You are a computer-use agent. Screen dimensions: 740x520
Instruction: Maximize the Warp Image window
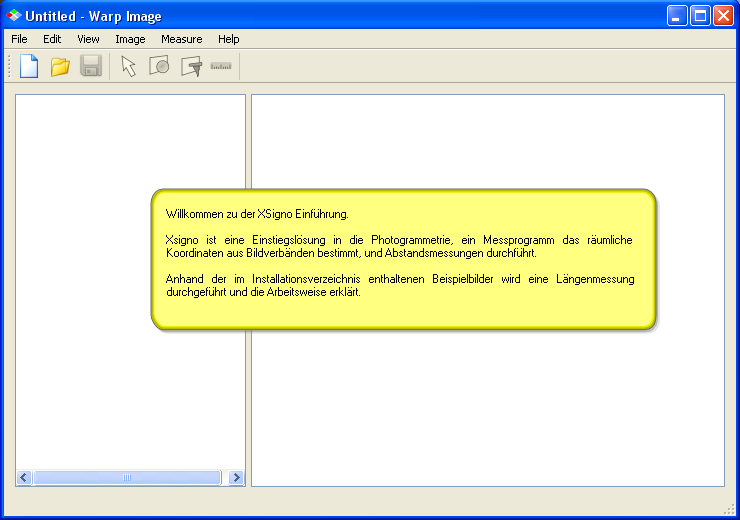[700, 16]
